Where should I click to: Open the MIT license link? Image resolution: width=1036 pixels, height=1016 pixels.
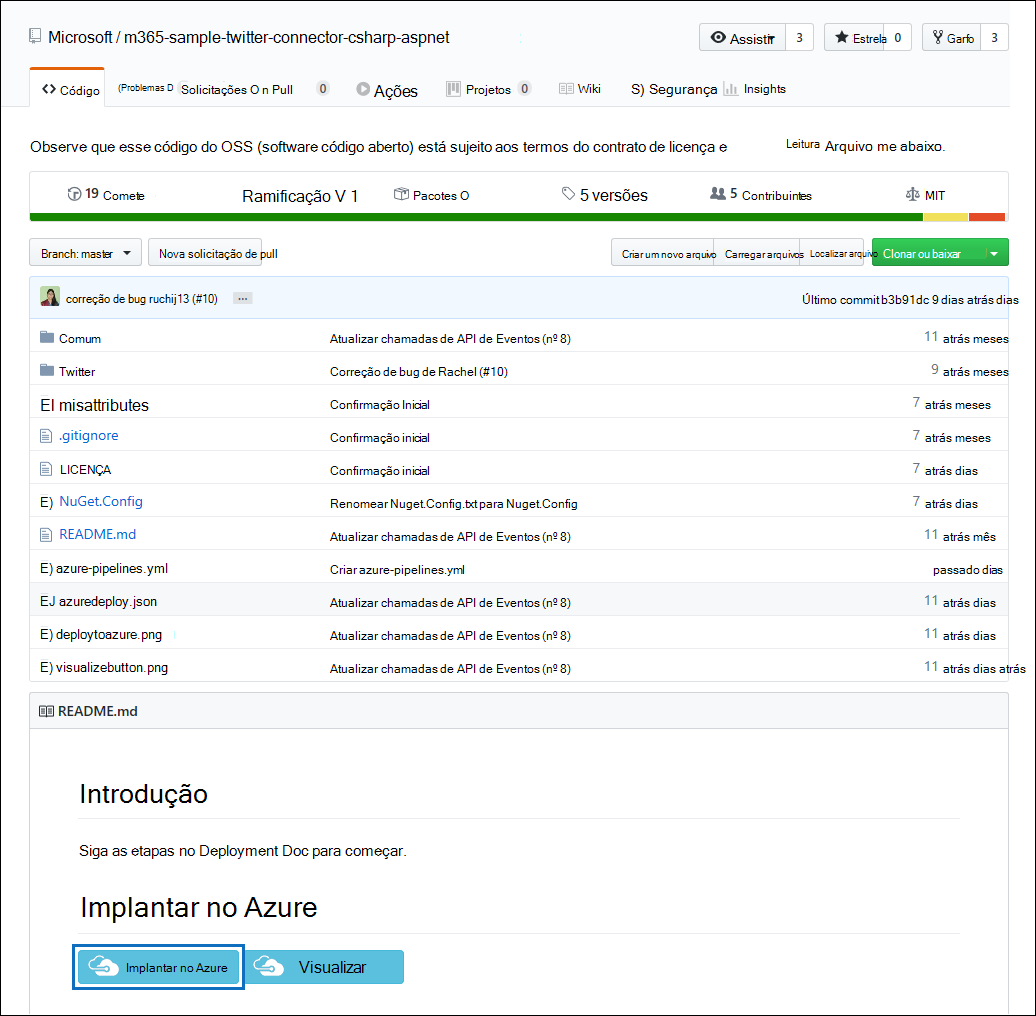pos(925,195)
